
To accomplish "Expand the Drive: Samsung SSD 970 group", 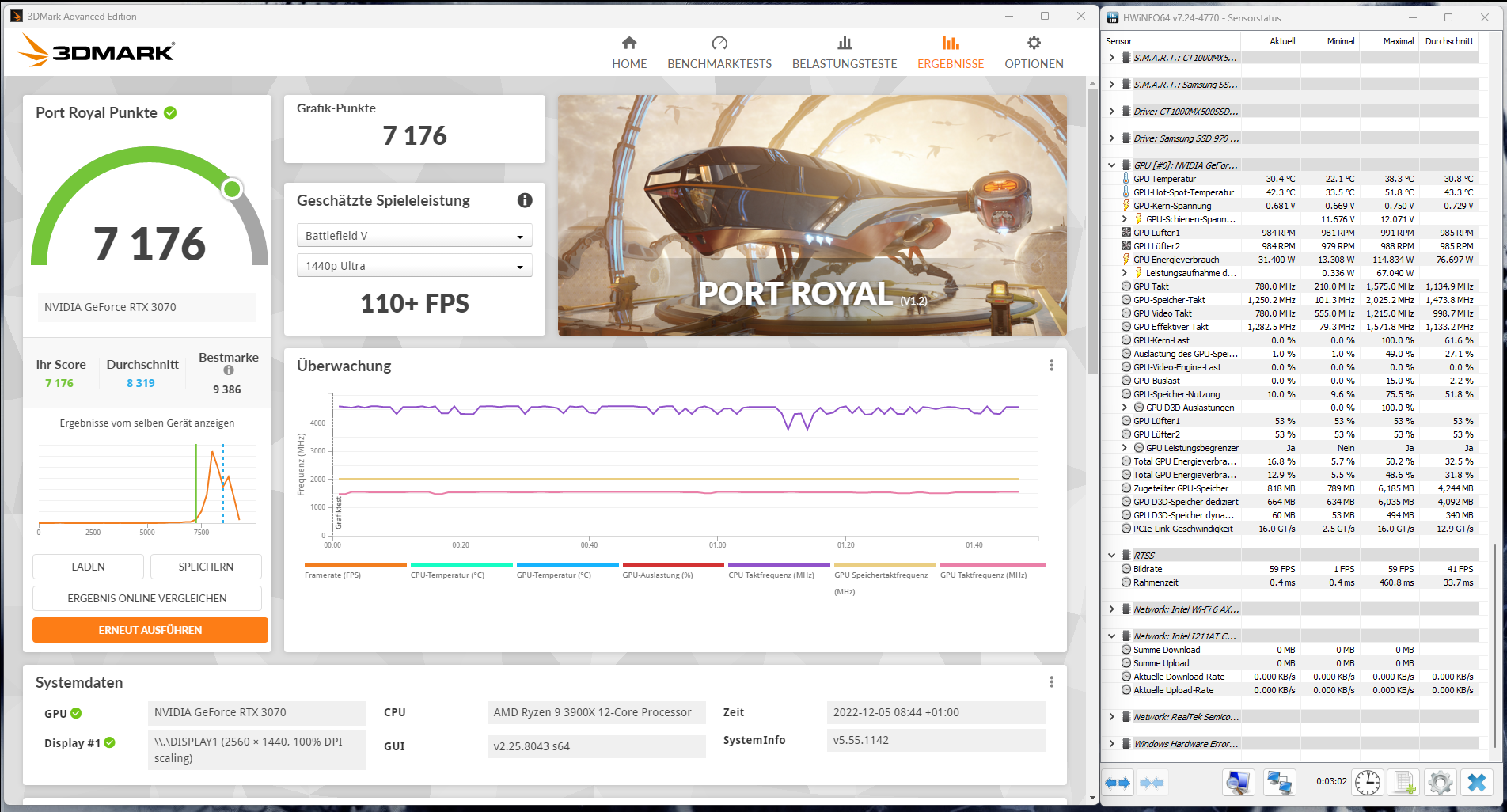I will click(1112, 138).
